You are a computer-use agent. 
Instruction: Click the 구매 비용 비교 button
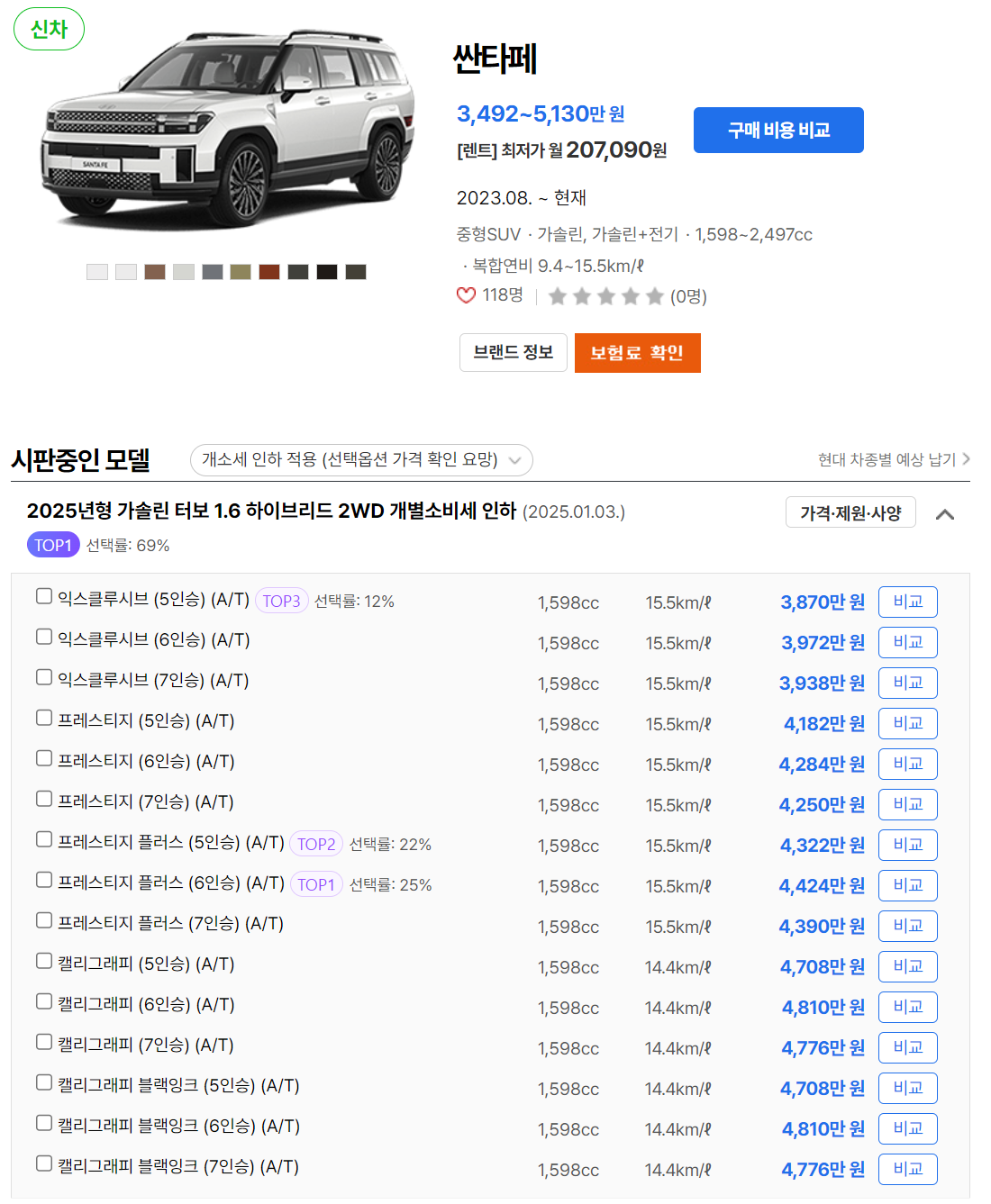pos(778,130)
